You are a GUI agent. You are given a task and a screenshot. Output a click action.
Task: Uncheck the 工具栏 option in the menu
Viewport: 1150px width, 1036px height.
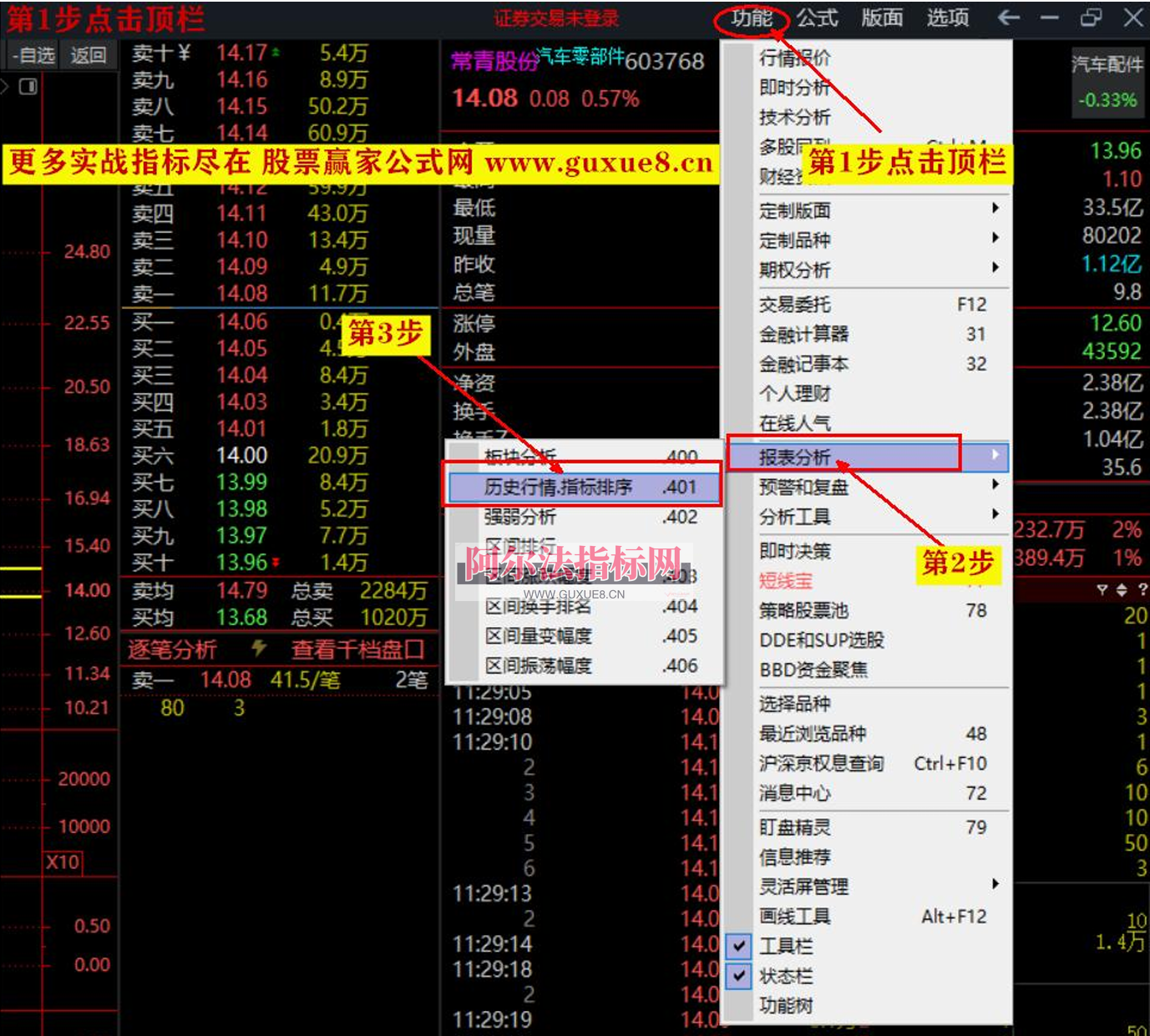[x=738, y=946]
